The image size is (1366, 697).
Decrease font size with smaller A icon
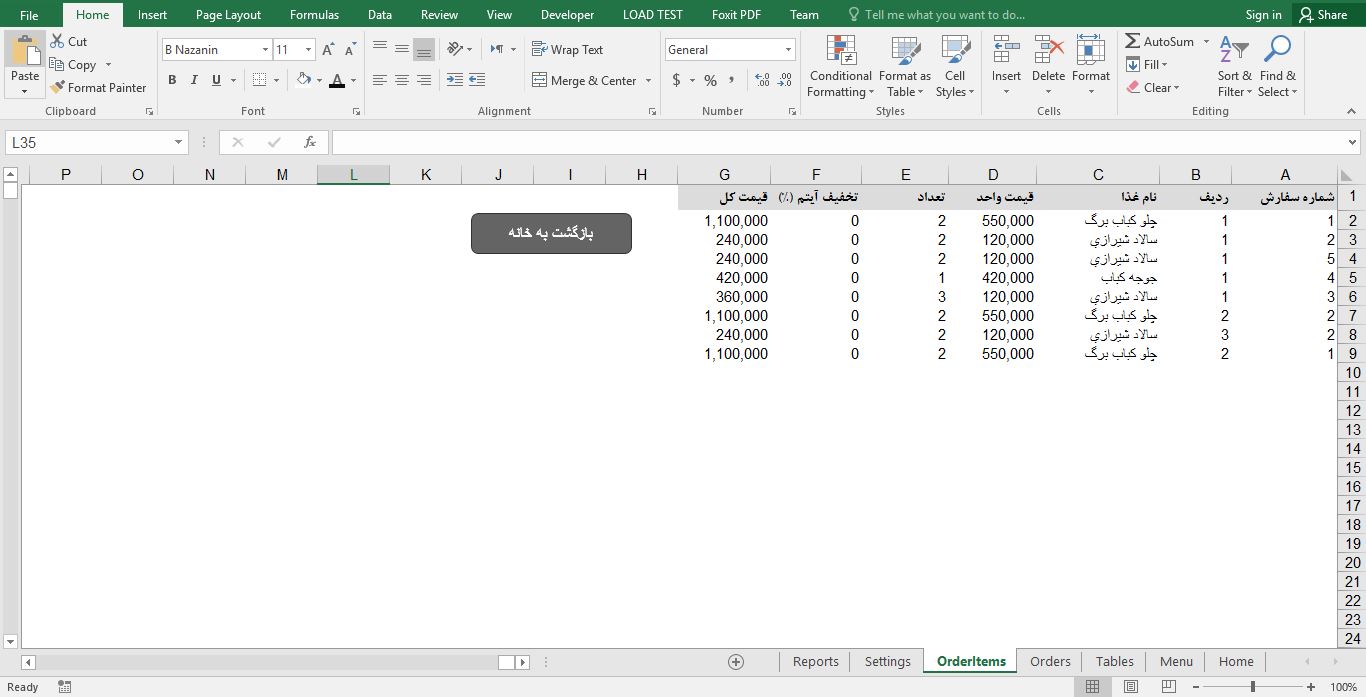click(x=350, y=49)
